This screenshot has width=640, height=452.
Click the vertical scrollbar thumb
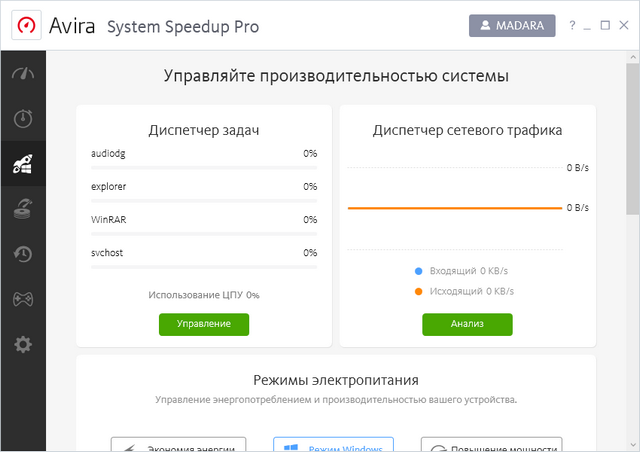632,140
